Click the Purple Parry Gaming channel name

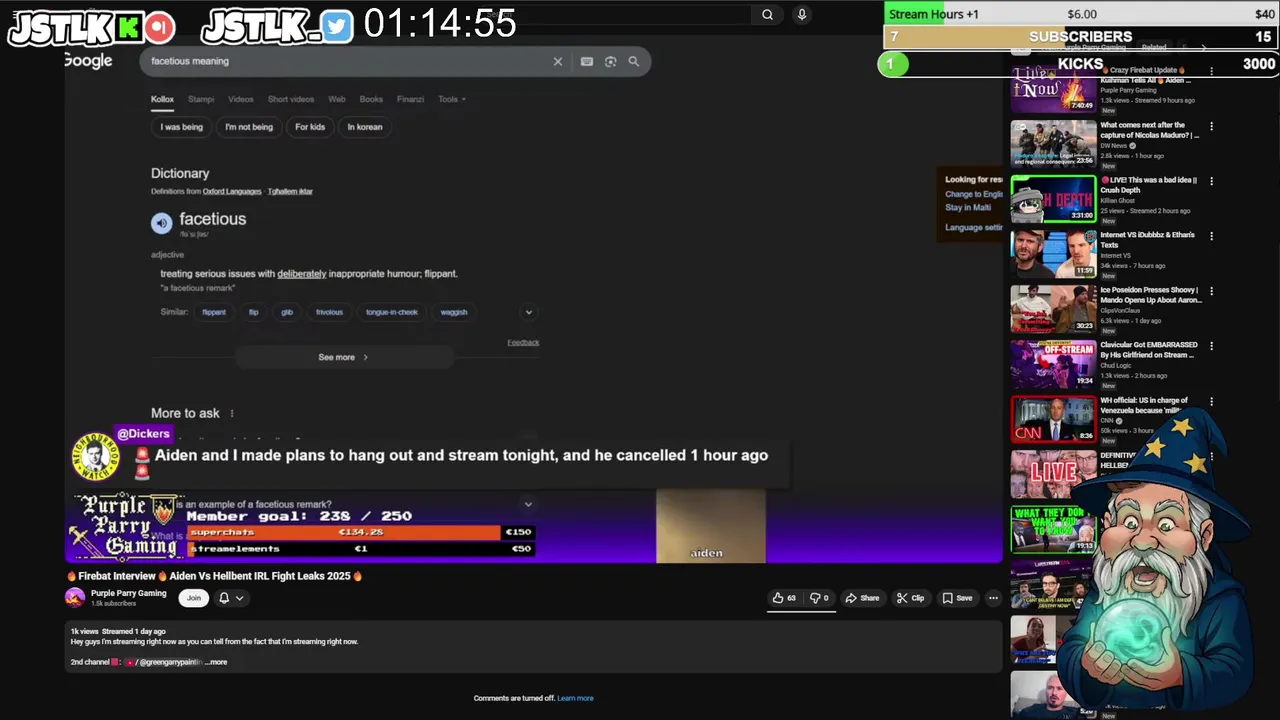coord(128,593)
